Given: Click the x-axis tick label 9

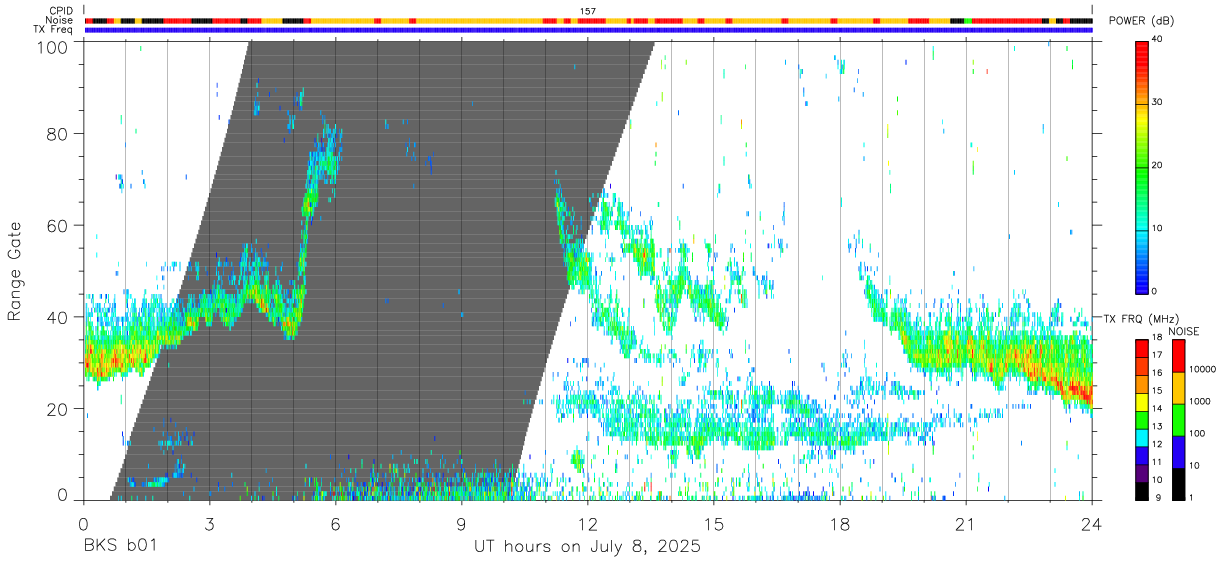Looking at the screenshot, I should pyautogui.click(x=461, y=523).
